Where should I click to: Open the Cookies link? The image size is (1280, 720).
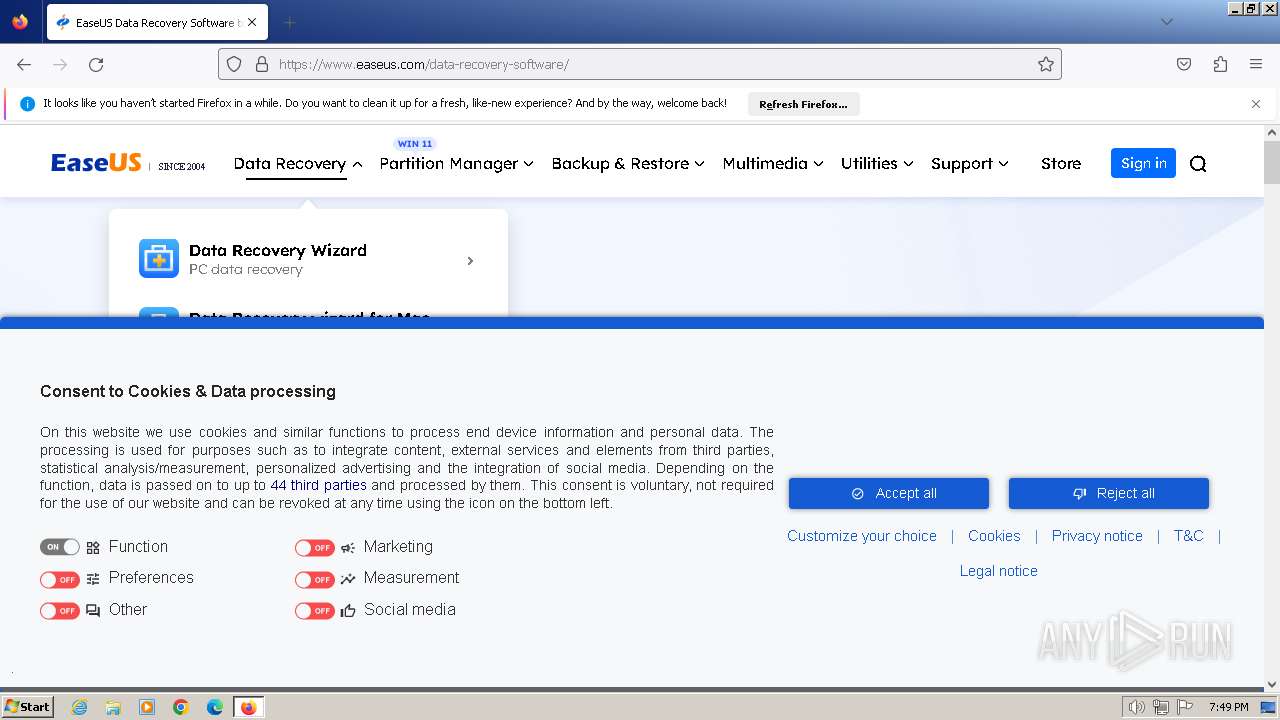click(994, 536)
